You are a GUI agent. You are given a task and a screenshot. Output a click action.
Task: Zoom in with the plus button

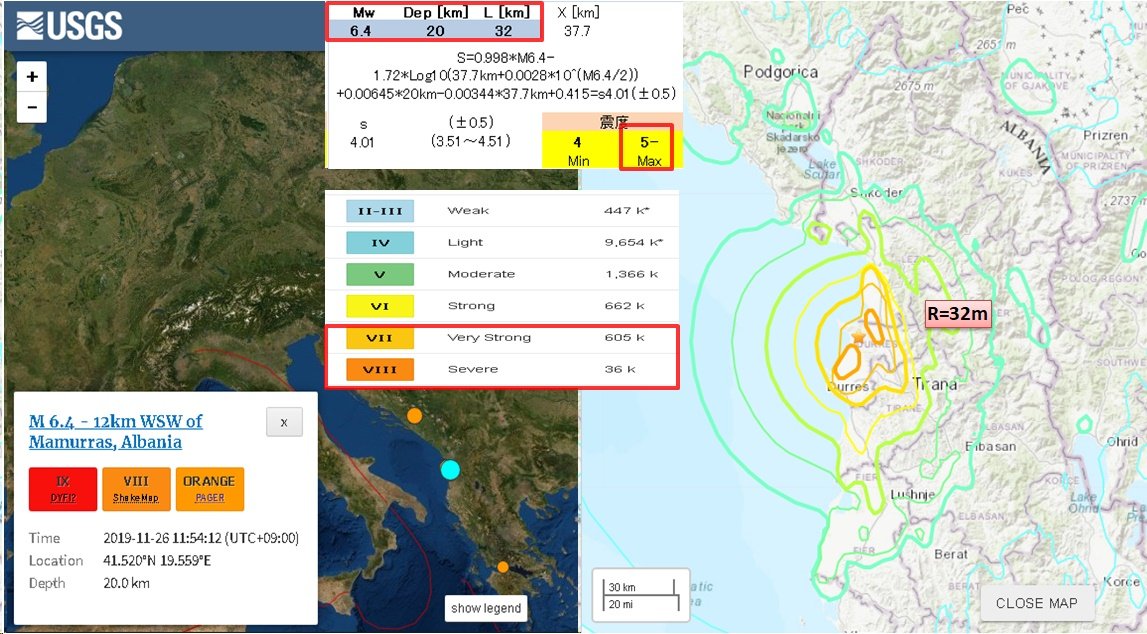pyautogui.click(x=31, y=77)
